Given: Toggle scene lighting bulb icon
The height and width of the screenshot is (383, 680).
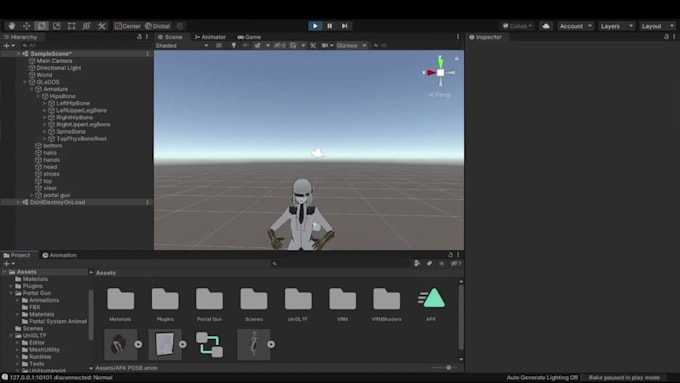Looking at the screenshot, I should pos(234,45).
